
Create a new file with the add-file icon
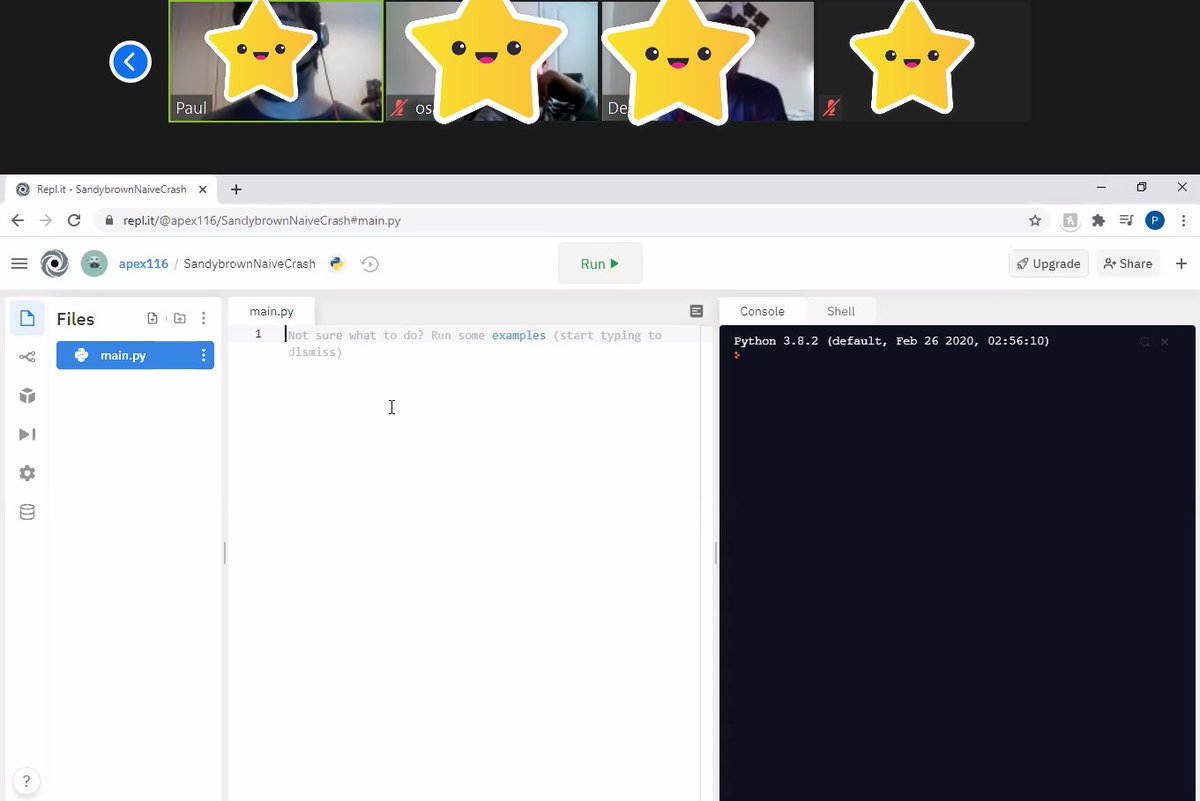point(152,318)
